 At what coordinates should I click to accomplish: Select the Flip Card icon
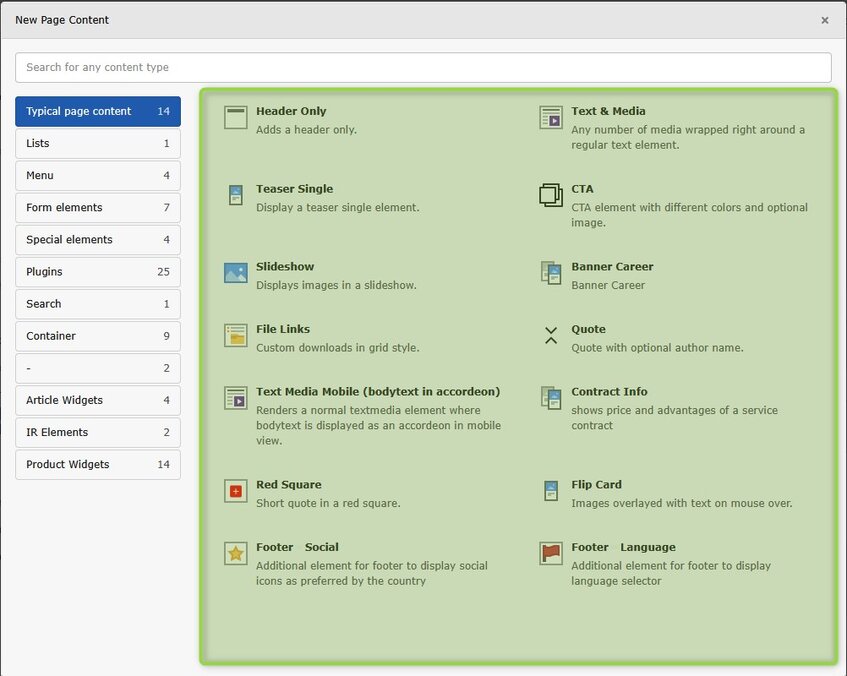pos(551,491)
